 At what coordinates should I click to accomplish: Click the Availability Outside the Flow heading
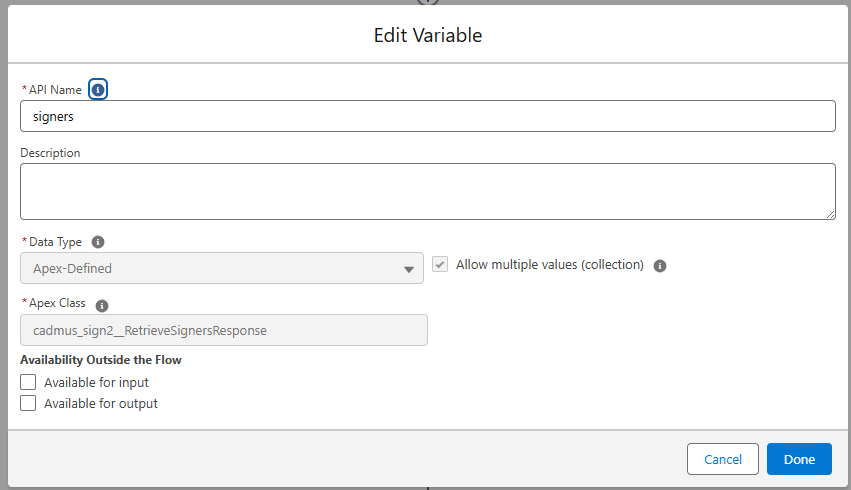pyautogui.click(x=101, y=360)
